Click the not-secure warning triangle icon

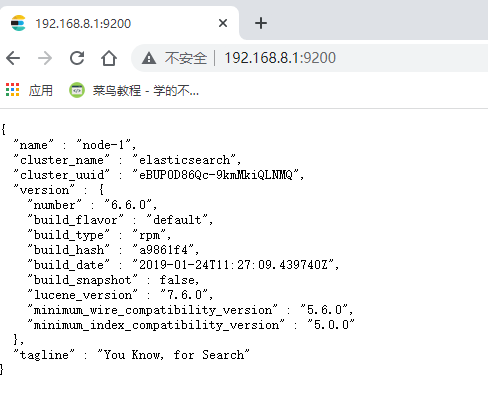tap(149, 58)
